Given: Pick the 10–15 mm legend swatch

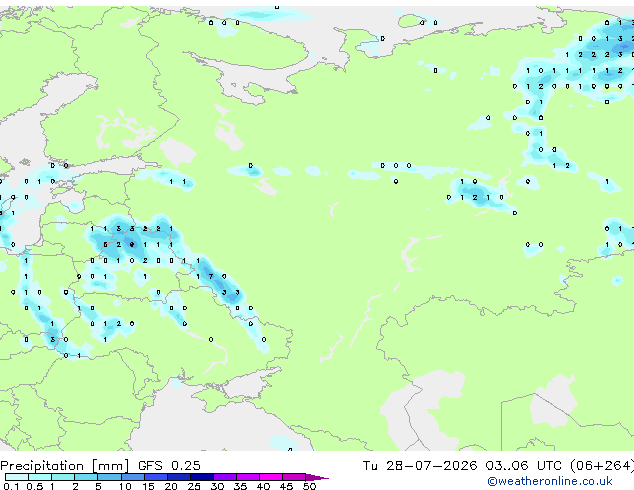Looking at the screenshot, I should pos(132,477).
